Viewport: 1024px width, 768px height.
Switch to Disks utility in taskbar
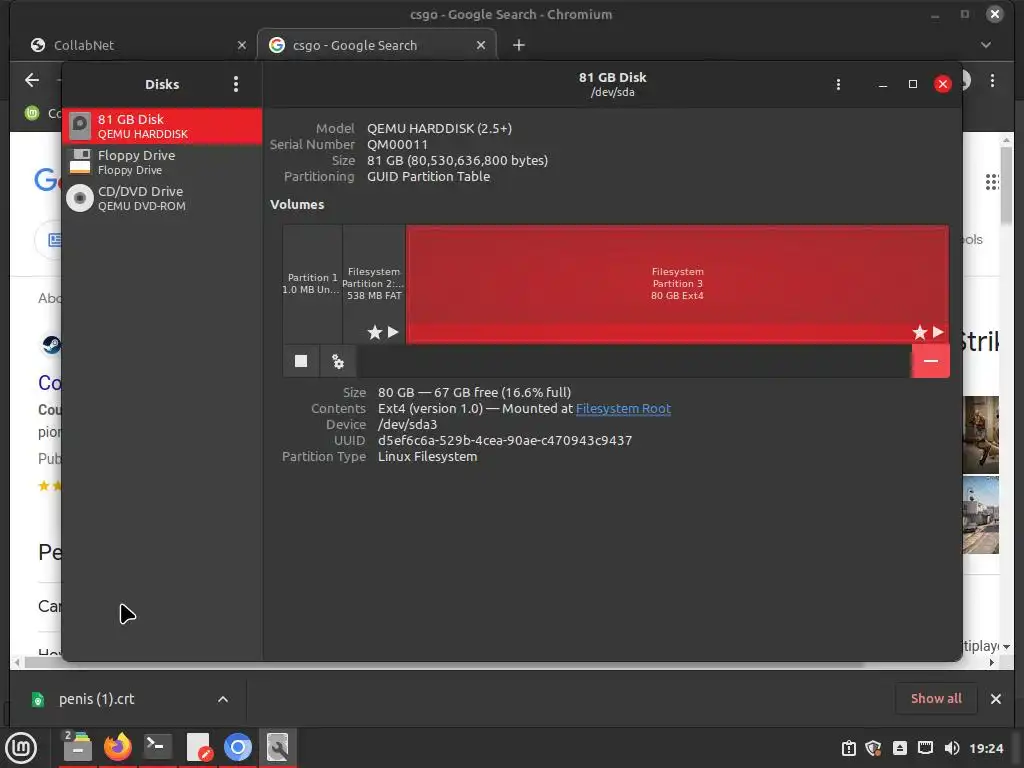coord(278,747)
